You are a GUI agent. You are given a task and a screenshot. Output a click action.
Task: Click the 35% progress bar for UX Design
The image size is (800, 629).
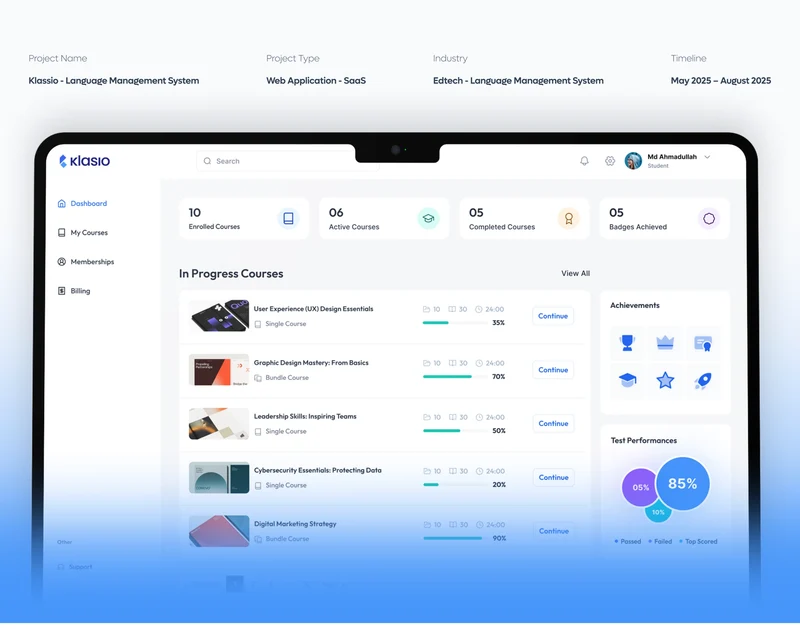click(454, 323)
